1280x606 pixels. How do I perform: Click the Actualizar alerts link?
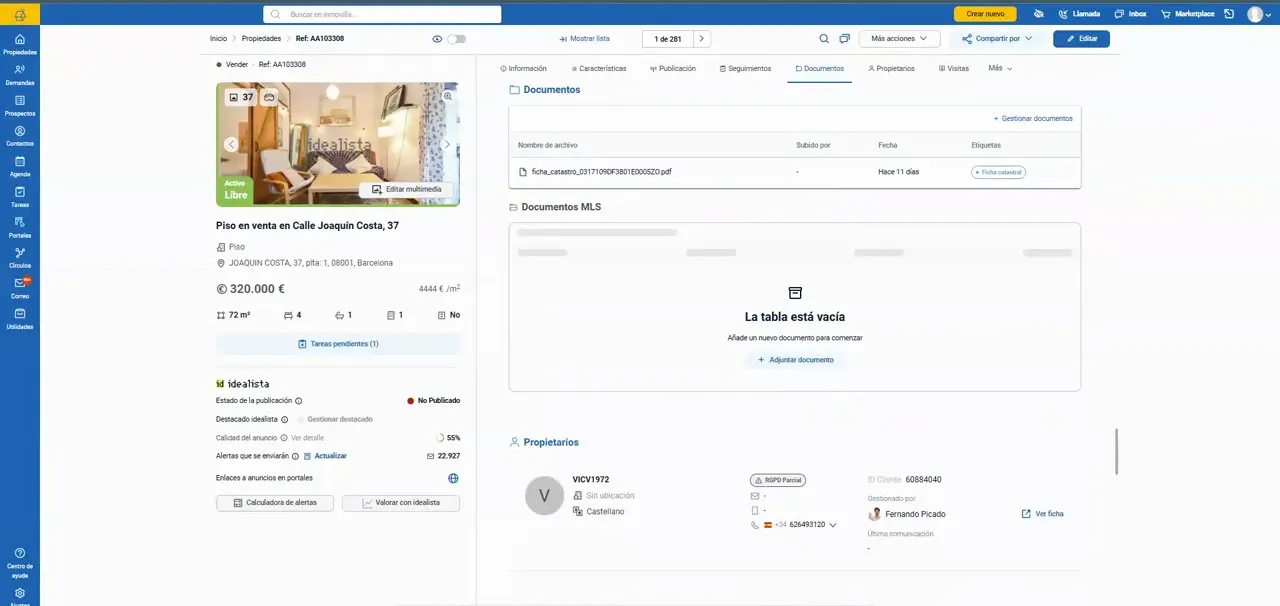325,456
